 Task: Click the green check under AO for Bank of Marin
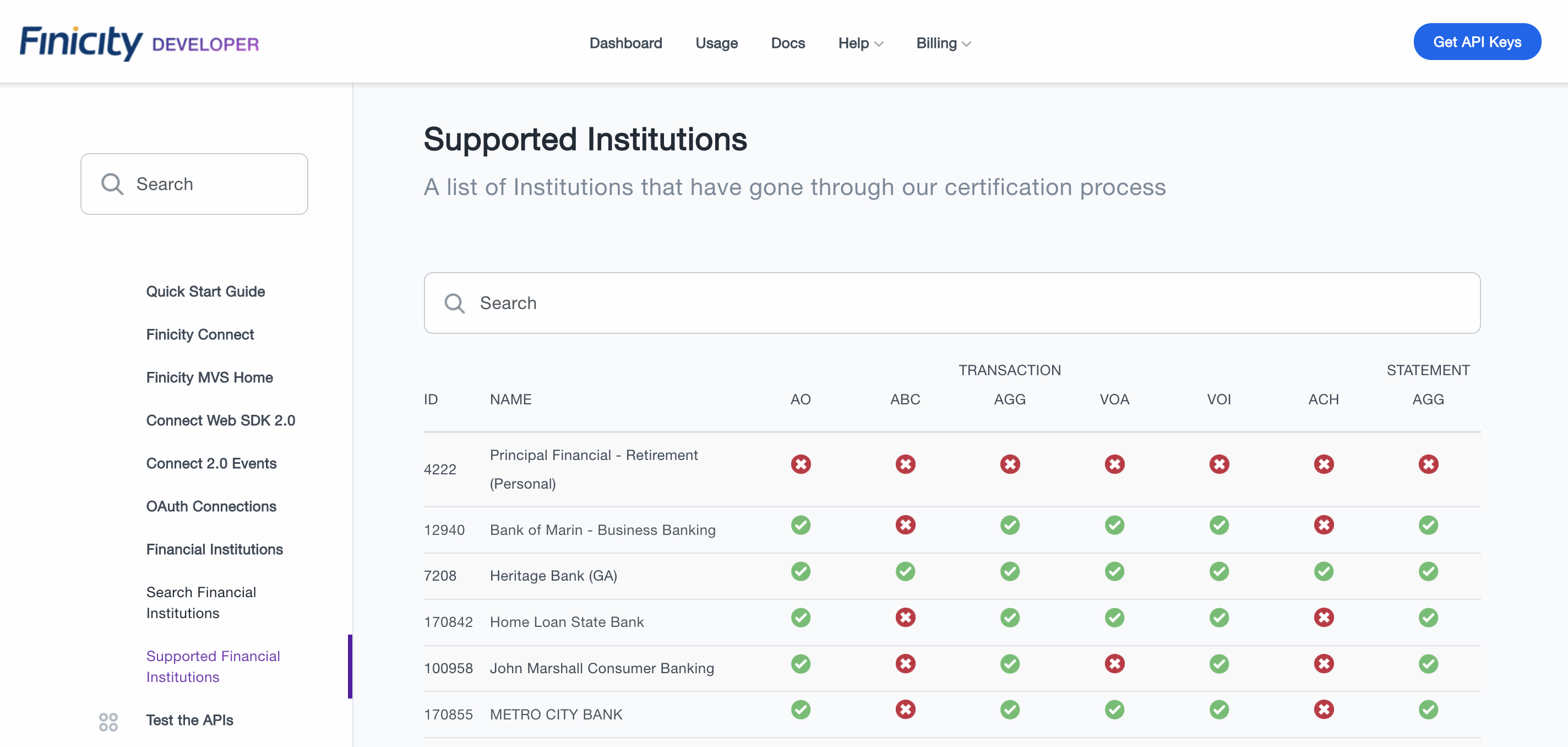click(x=801, y=525)
